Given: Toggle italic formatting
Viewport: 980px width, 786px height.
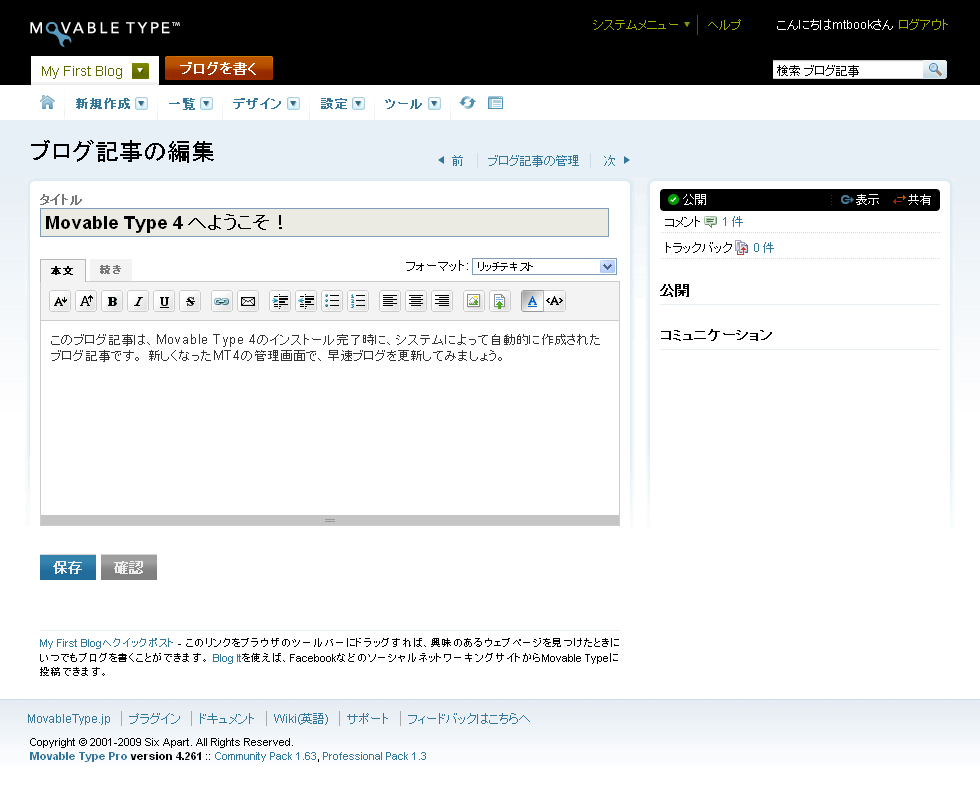Looking at the screenshot, I should point(138,301).
